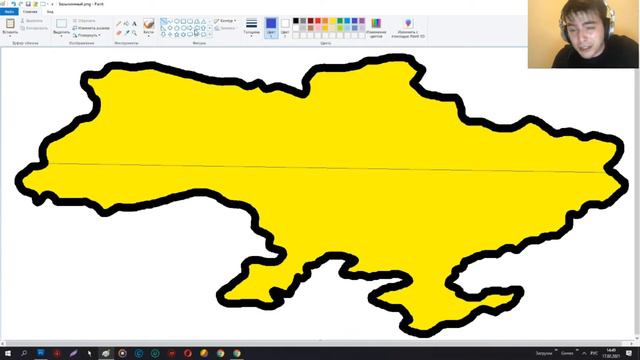640x360 pixels.
Task: Choose the black color swatch
Action: (x=296, y=21)
